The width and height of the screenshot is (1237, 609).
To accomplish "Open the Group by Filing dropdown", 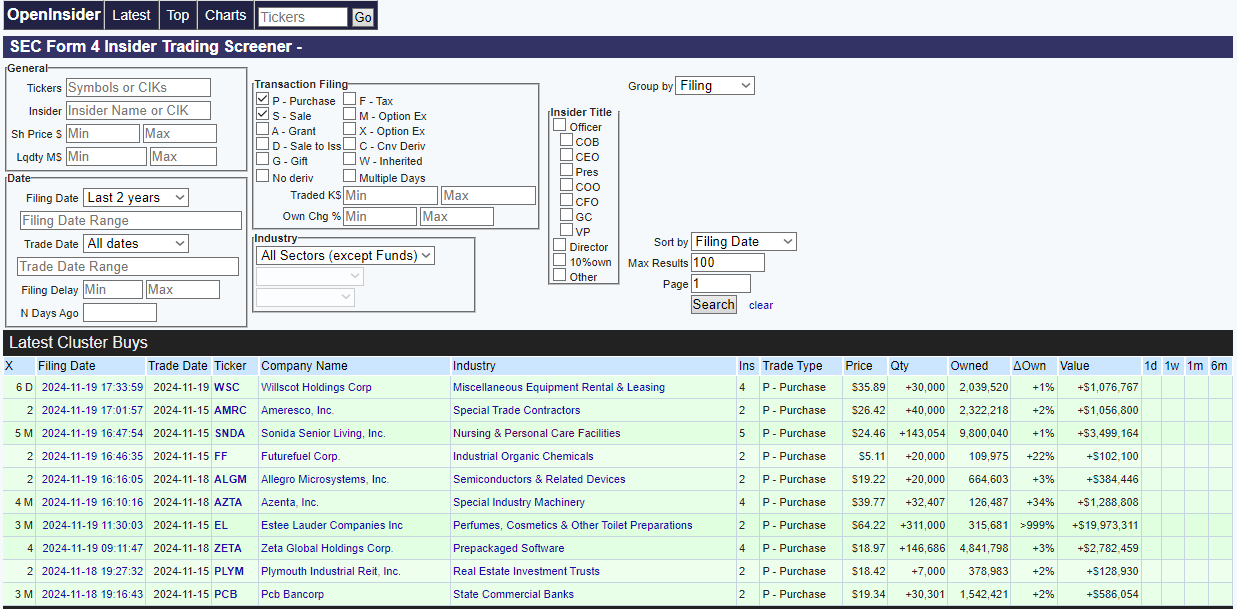I will pyautogui.click(x=715, y=86).
